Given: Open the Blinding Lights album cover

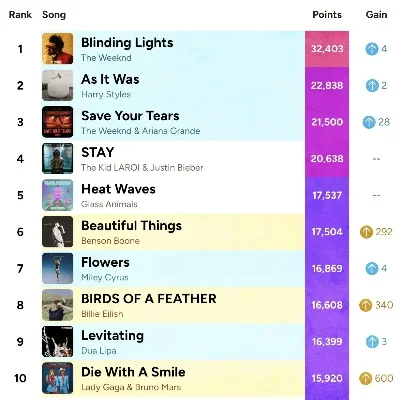Looking at the screenshot, I should point(57,49).
